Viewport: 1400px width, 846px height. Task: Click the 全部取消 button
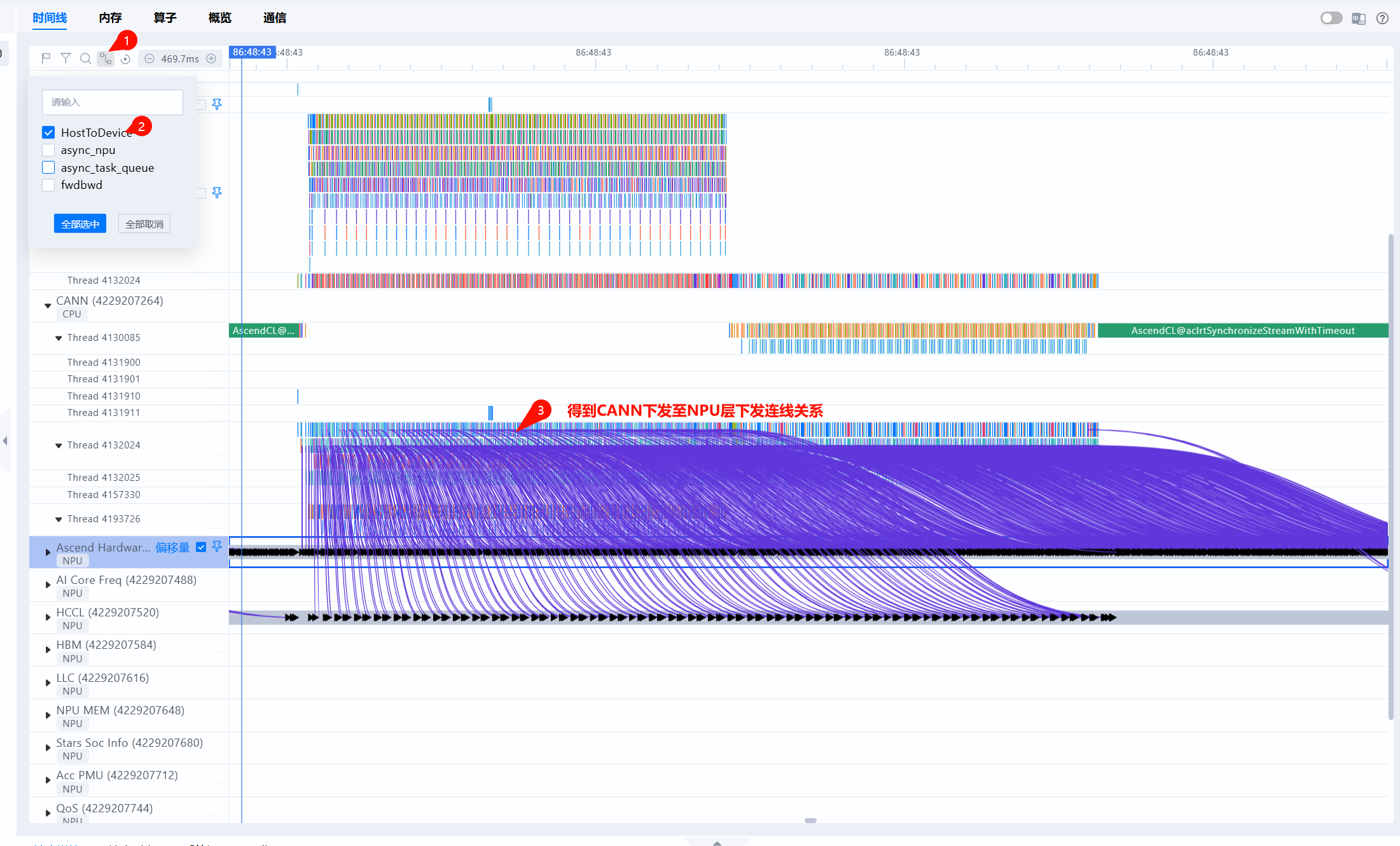point(144,224)
